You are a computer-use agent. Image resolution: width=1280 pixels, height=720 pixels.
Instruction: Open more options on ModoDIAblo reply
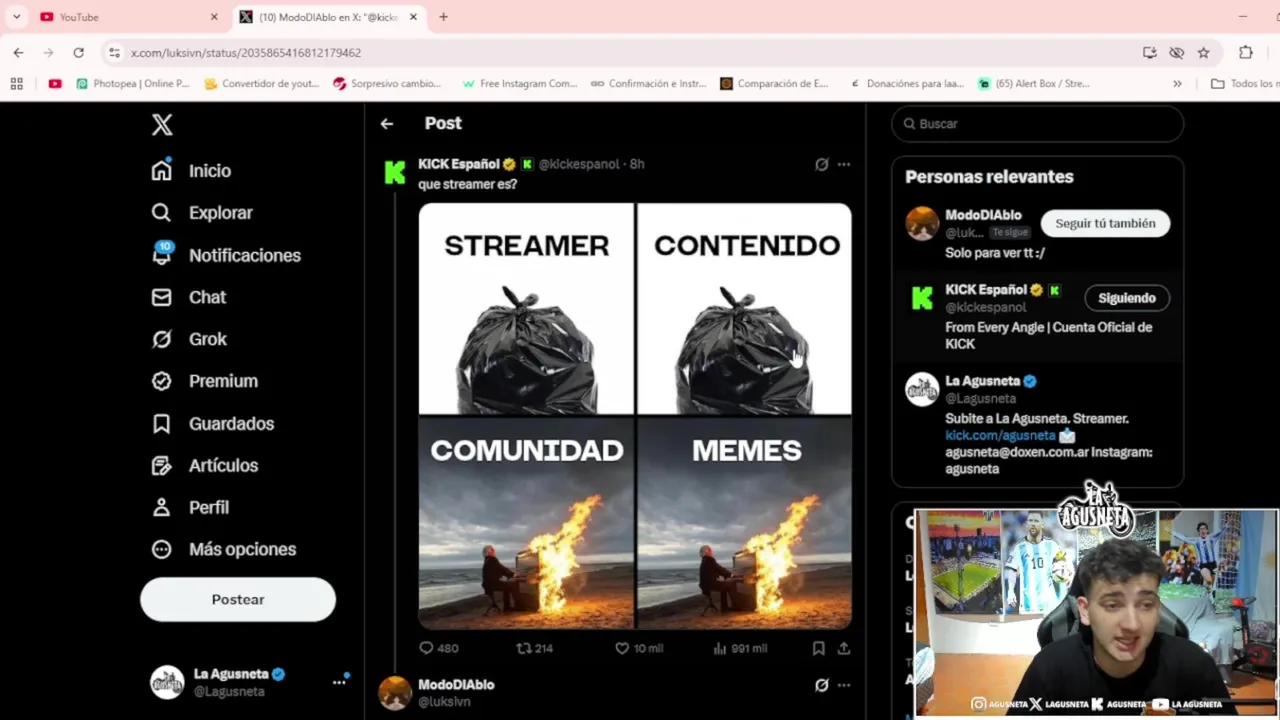point(844,685)
